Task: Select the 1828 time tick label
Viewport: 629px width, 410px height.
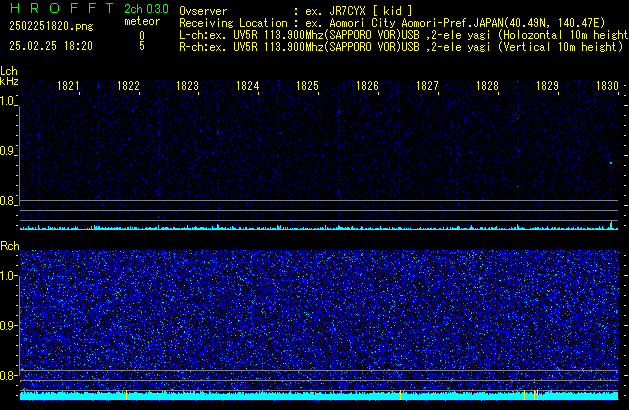Action: click(x=487, y=86)
